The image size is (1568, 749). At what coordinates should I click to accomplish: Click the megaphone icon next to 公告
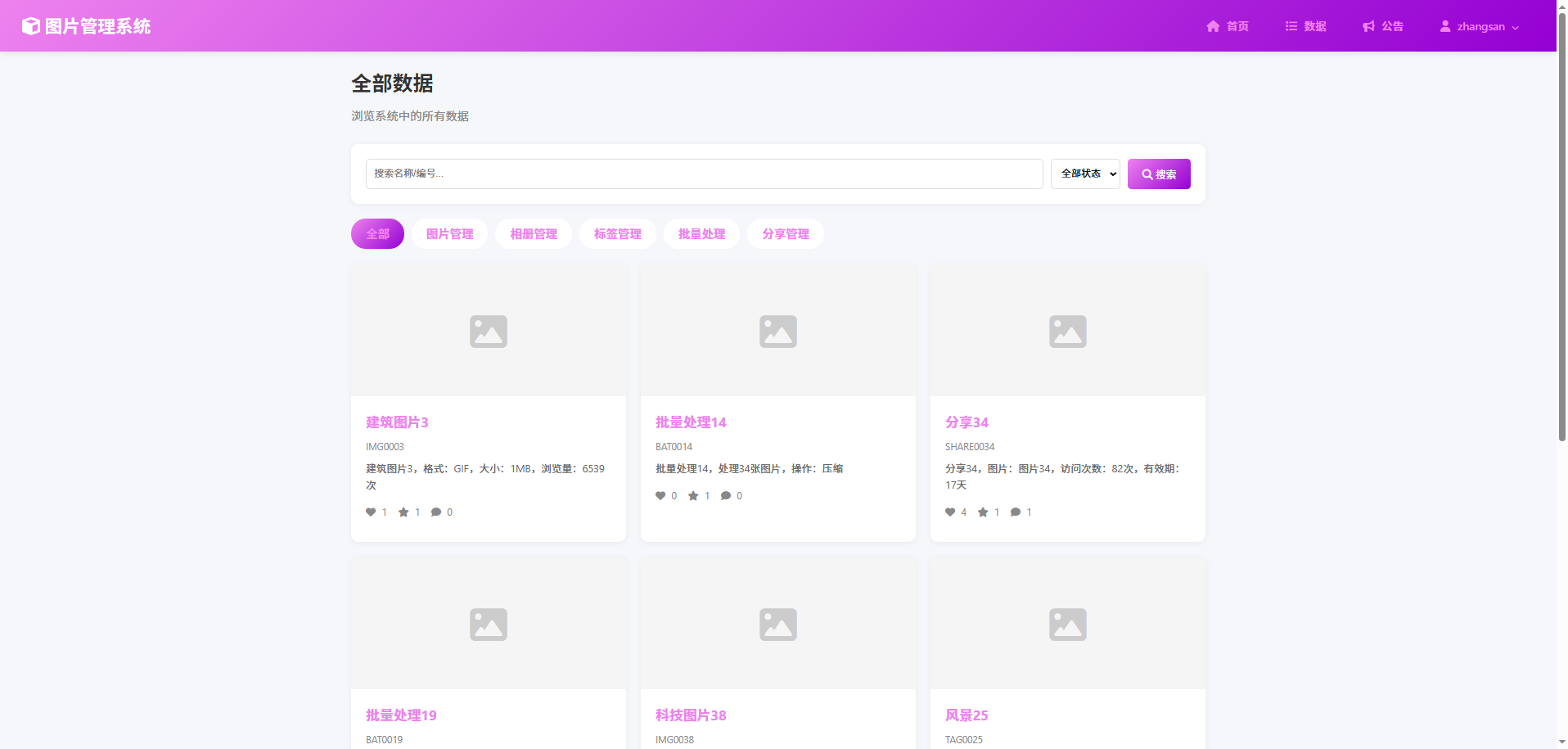pos(1368,26)
